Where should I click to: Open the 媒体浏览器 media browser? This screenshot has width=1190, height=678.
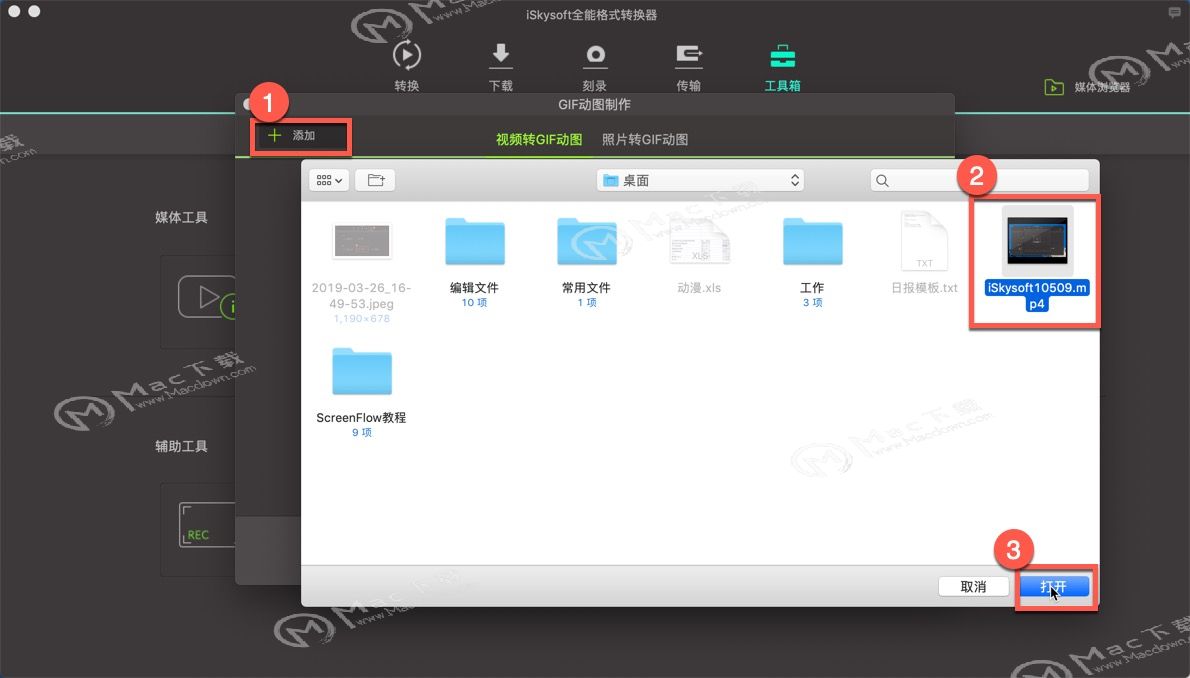click(1088, 87)
